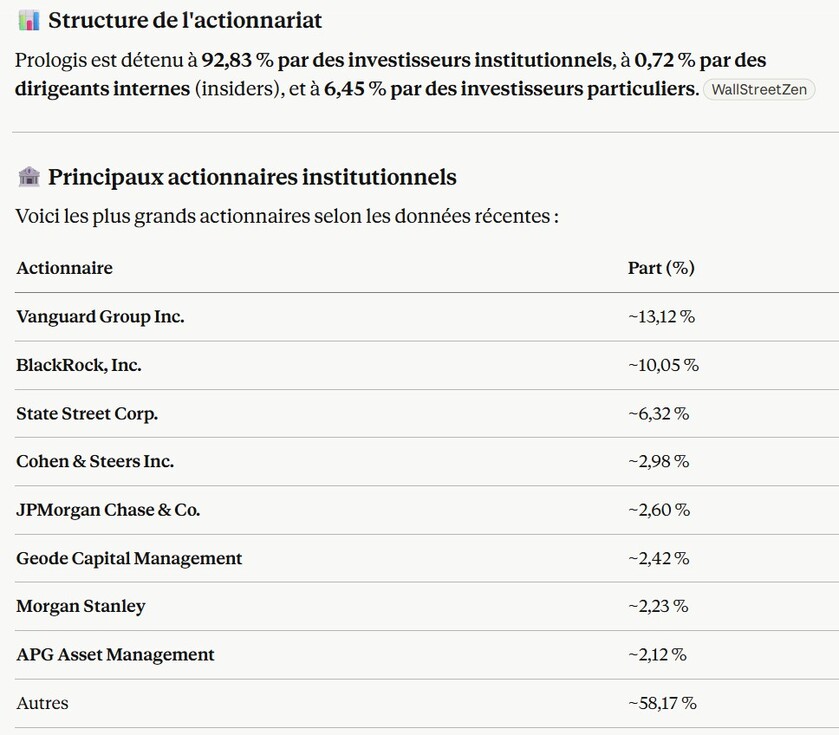Click the bold "92,83 %" institutional figure
This screenshot has height=735, width=839.
238,60
